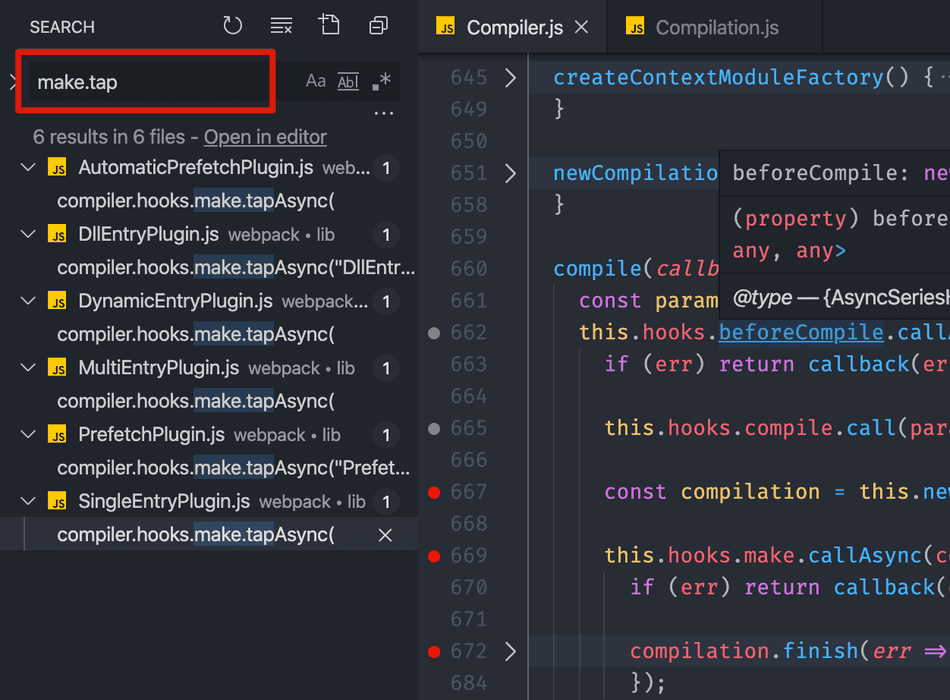Switch to the Compilation.js tab
Viewport: 950px width, 700px height.
click(717, 27)
